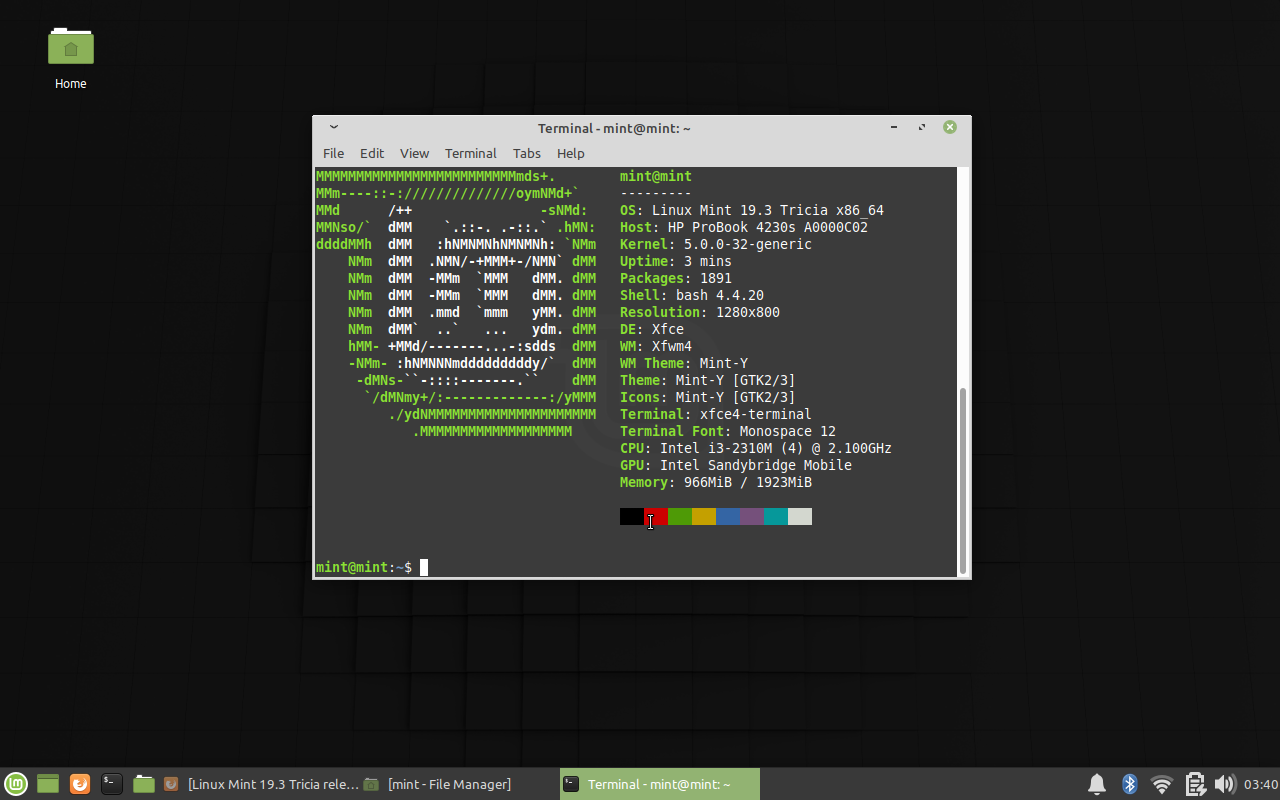Switch to the Linux Mint 19.3 Tricia browser window
The height and width of the screenshot is (800, 1280).
[260, 784]
